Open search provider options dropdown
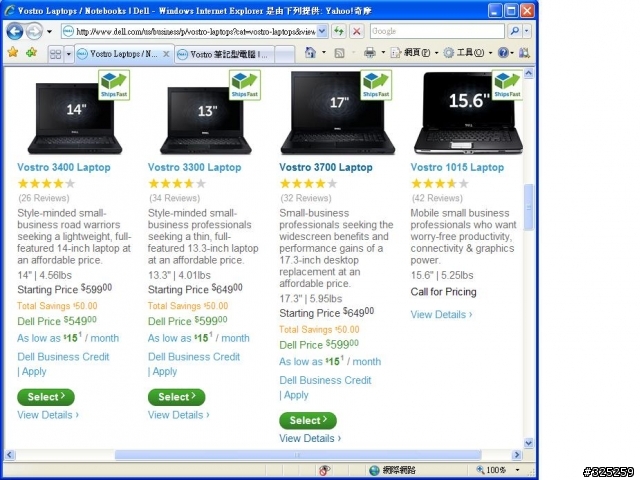 (527, 31)
